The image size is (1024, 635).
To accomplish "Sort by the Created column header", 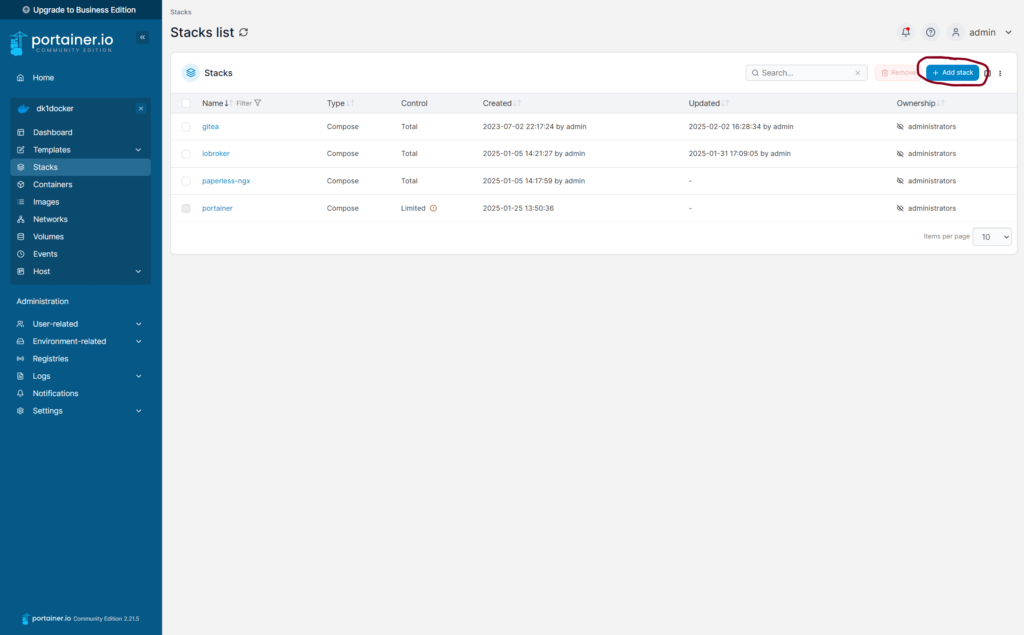I will [x=502, y=103].
